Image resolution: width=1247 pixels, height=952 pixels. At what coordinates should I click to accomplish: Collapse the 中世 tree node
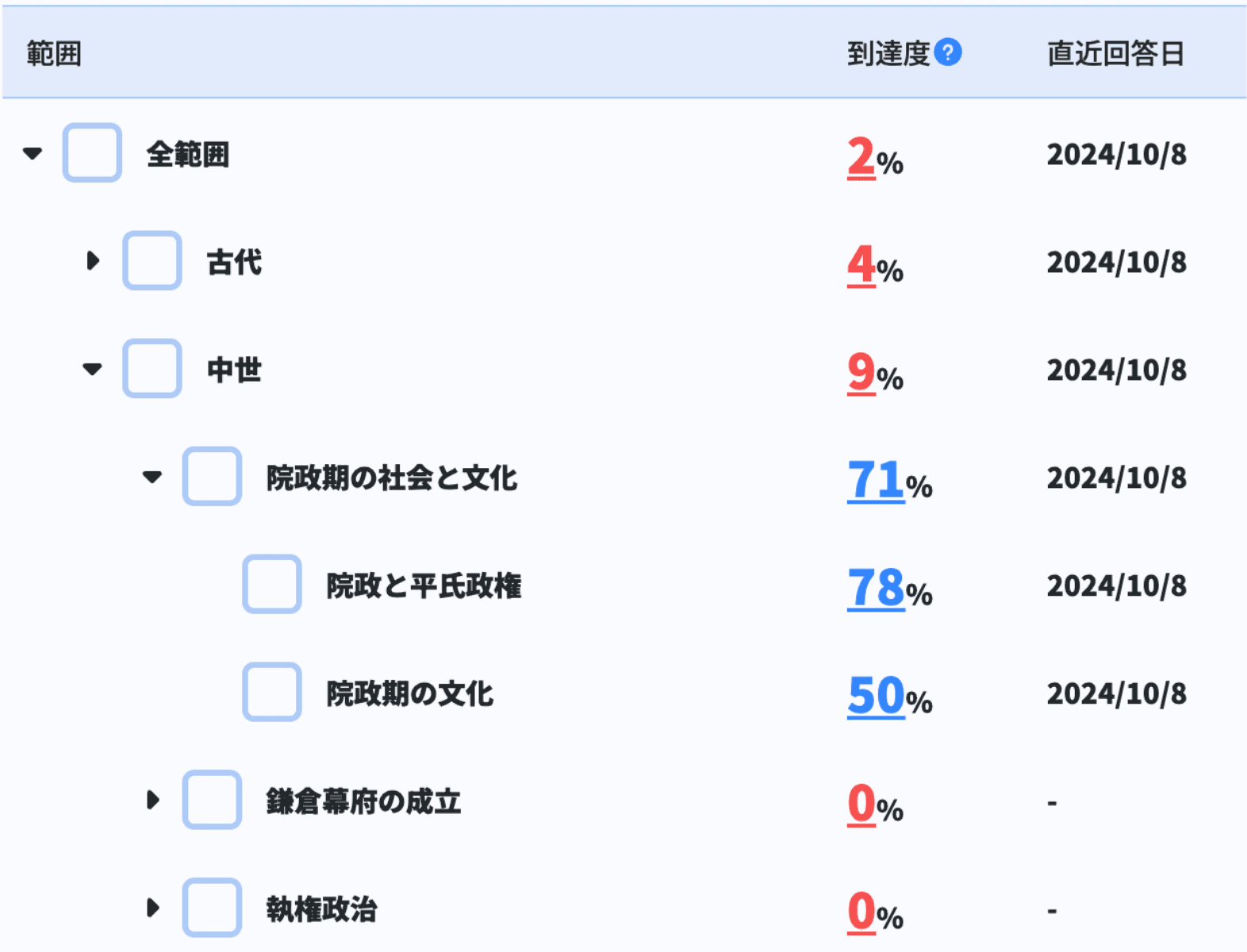coord(93,370)
